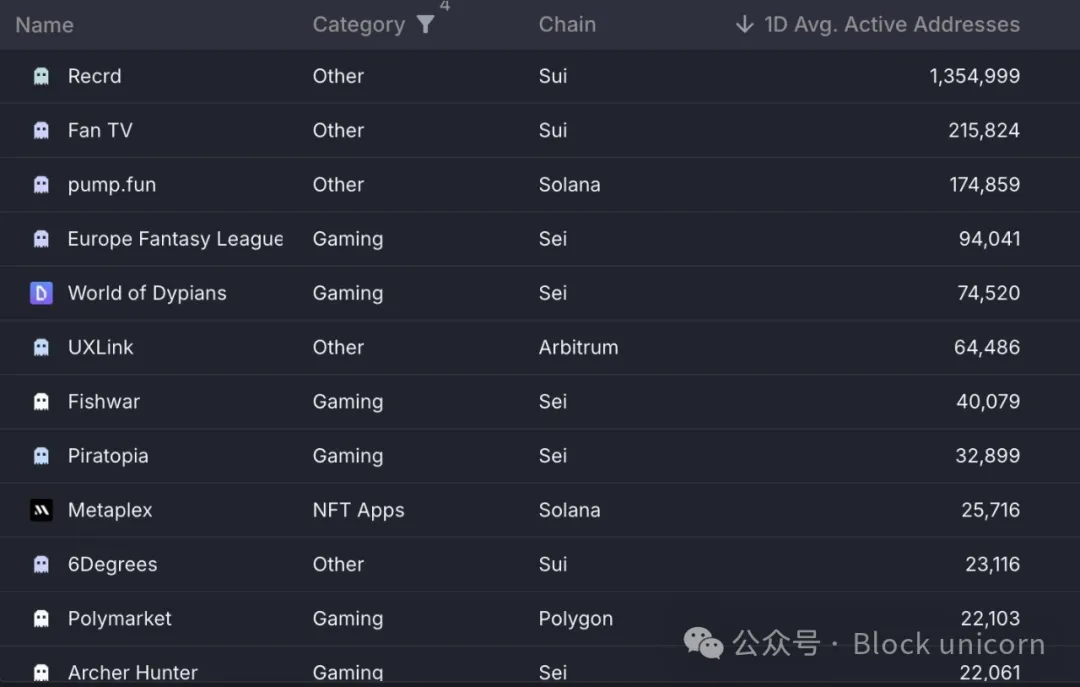Click the 1D Avg. Active Addresses header
This screenshot has height=687, width=1080.
(x=892, y=25)
